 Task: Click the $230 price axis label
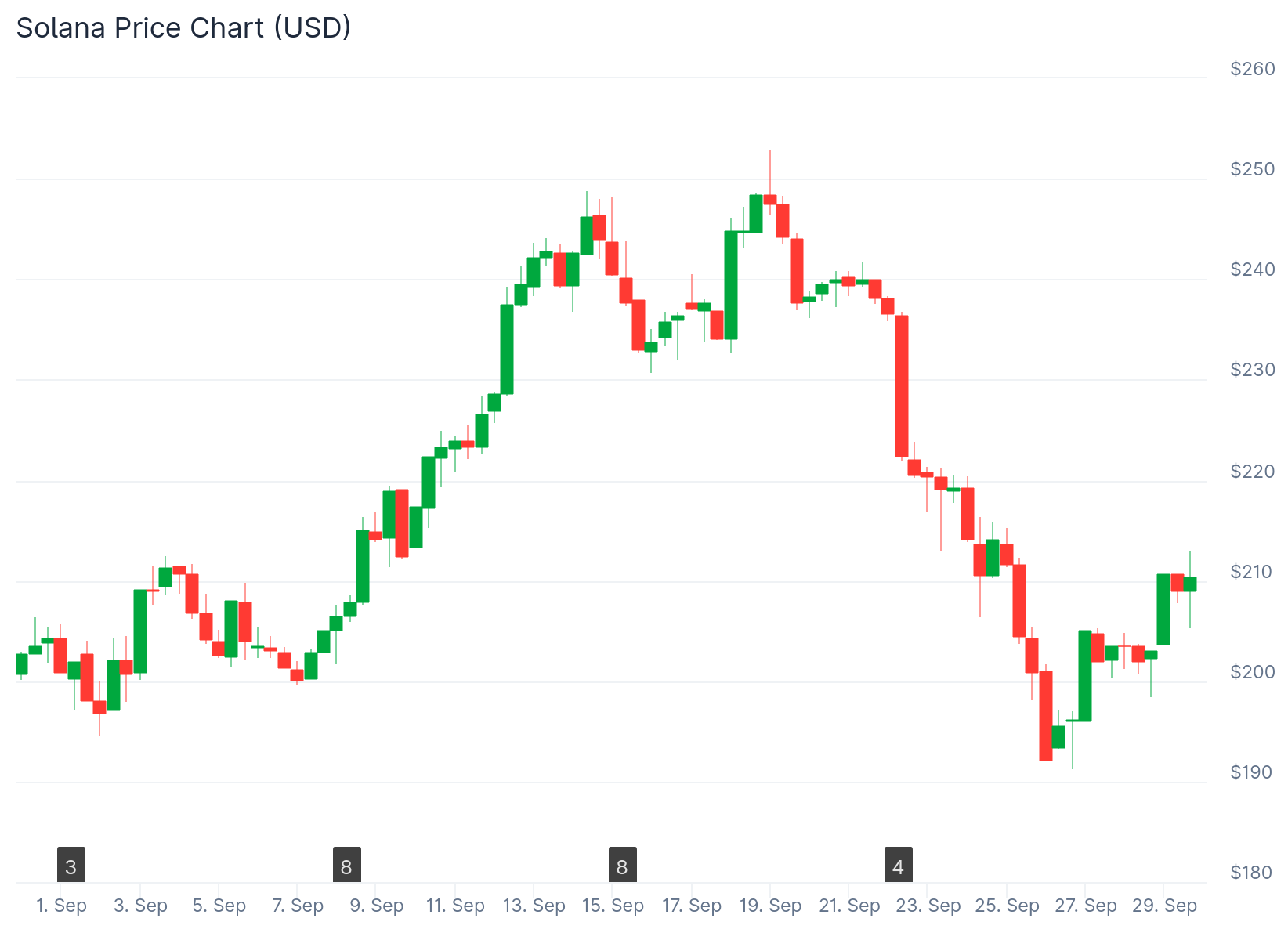pos(1252,370)
